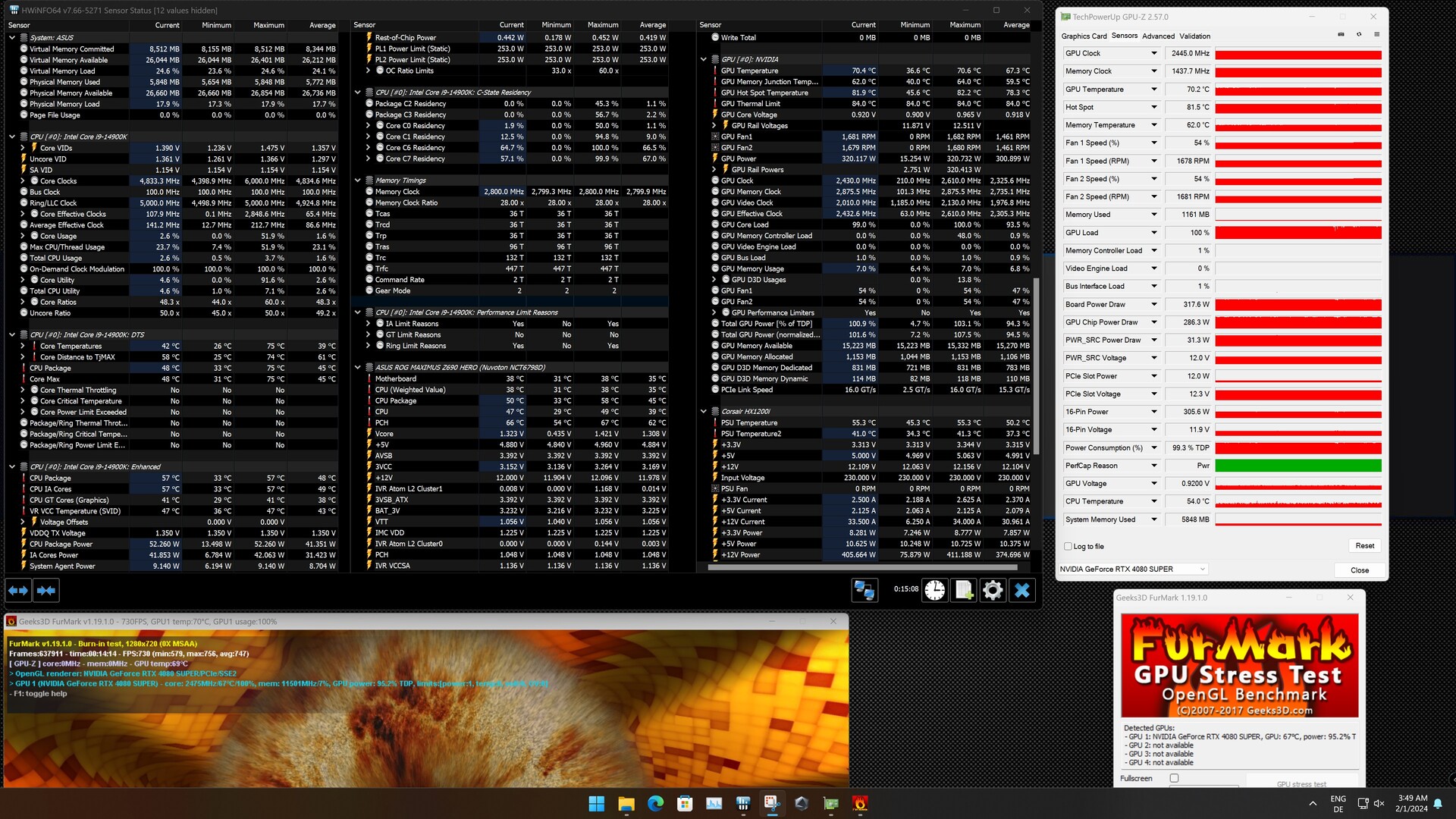The height and width of the screenshot is (819, 1456).
Task: Enable the Log to file checkbox
Action: click(1068, 546)
